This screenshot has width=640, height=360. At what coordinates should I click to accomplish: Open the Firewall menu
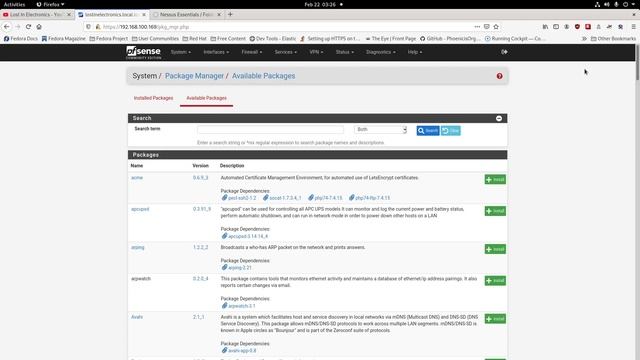(251, 52)
